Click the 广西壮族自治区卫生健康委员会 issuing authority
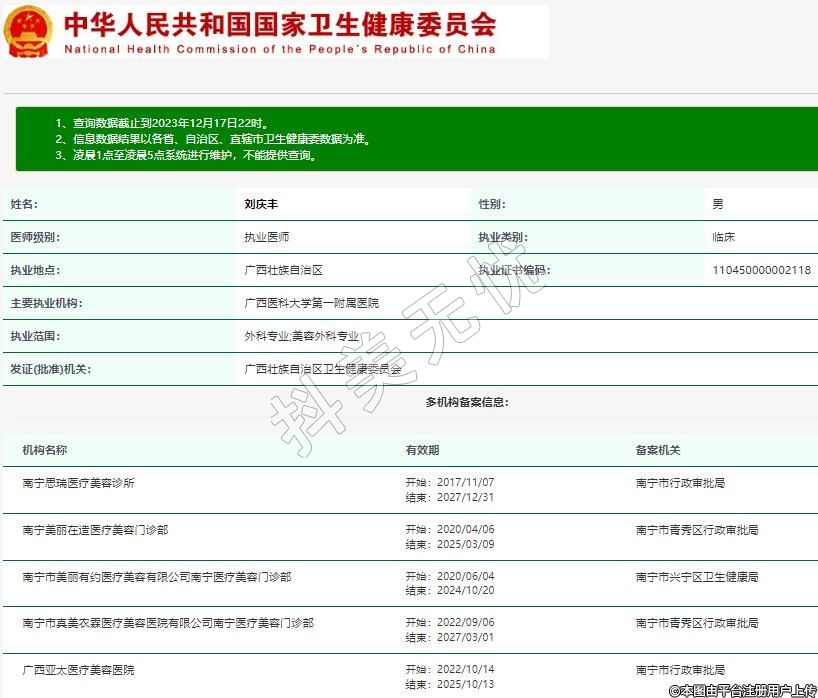This screenshot has height=698, width=818. (322, 369)
